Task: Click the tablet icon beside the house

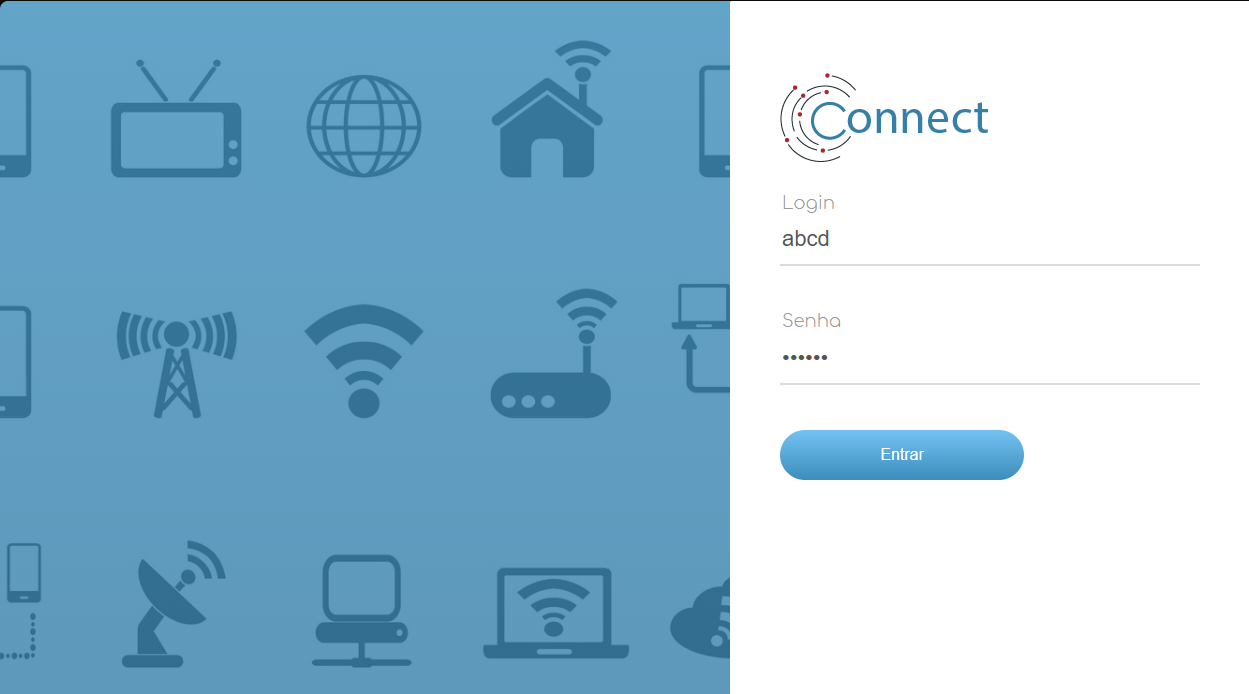Action: (714, 121)
